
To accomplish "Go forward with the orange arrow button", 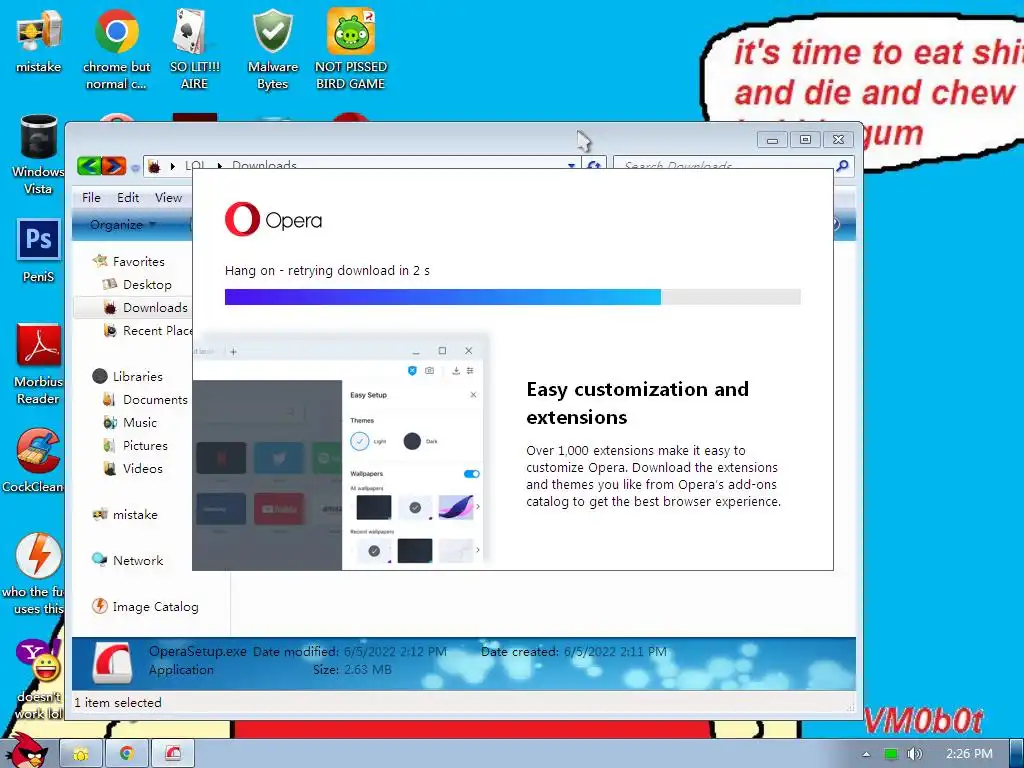I will [114, 166].
